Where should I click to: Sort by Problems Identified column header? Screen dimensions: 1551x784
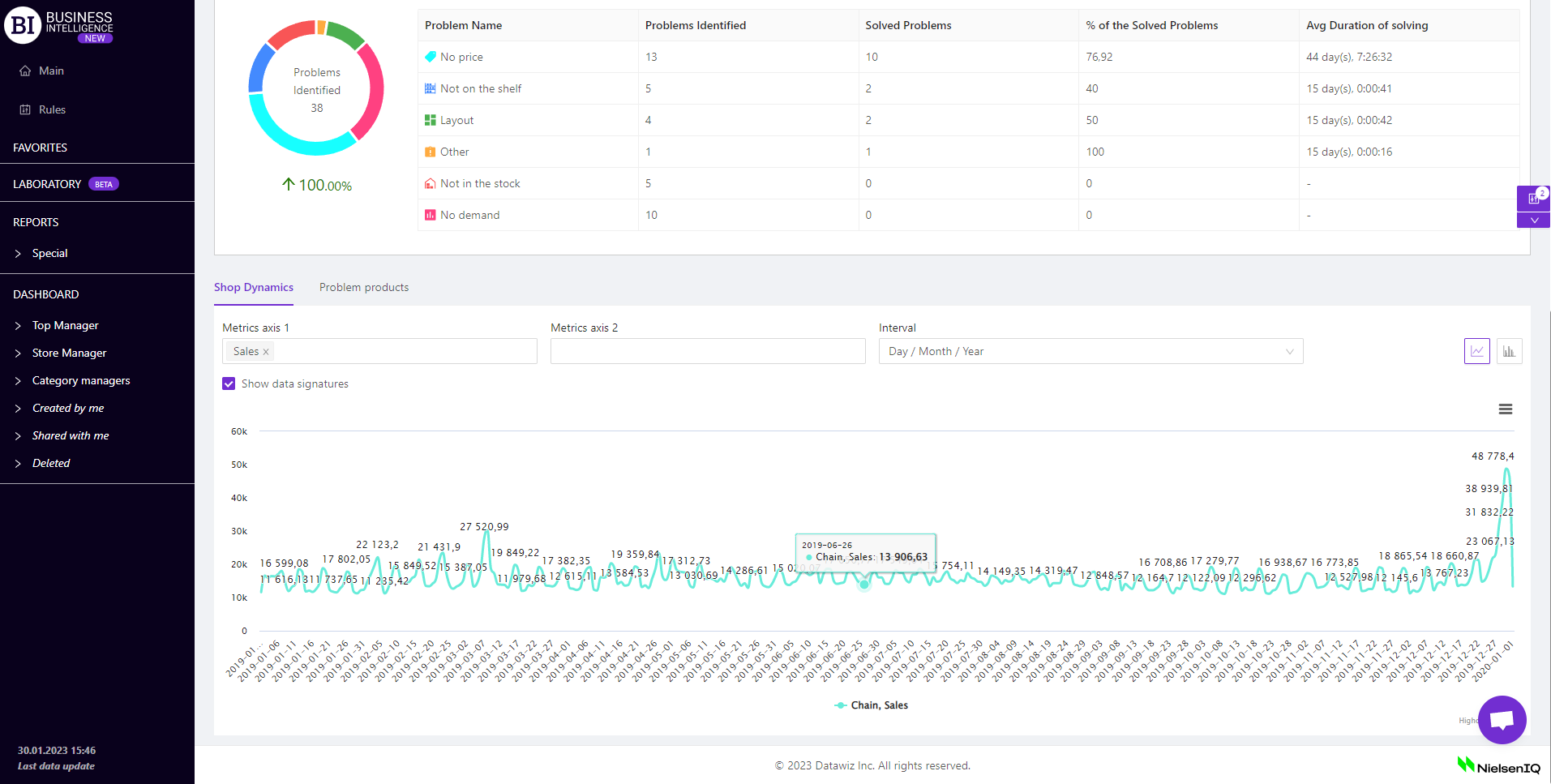point(696,25)
